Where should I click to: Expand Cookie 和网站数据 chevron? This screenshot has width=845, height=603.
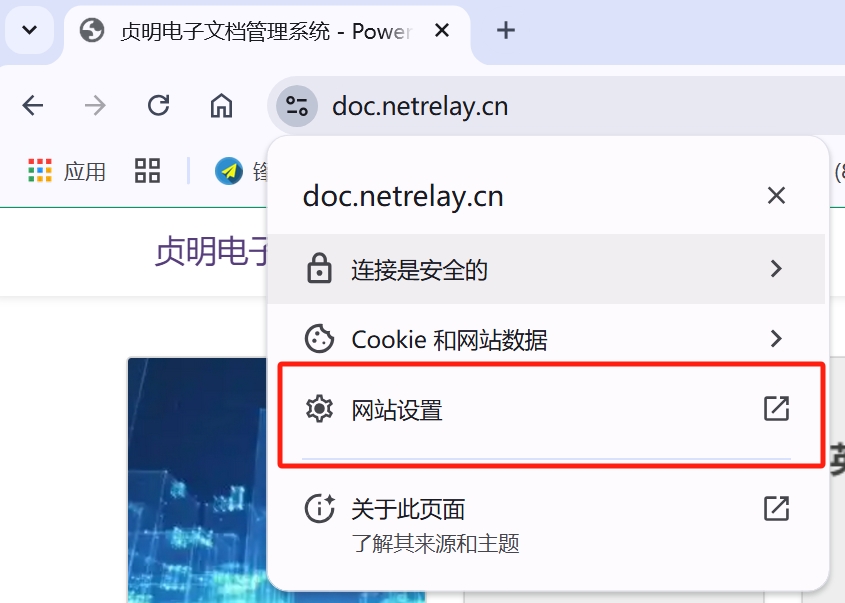pyautogui.click(x=776, y=338)
